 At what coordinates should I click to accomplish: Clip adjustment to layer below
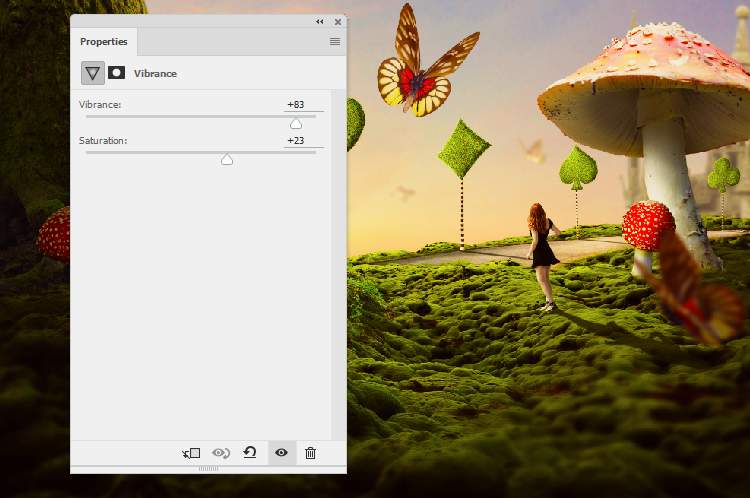191,453
